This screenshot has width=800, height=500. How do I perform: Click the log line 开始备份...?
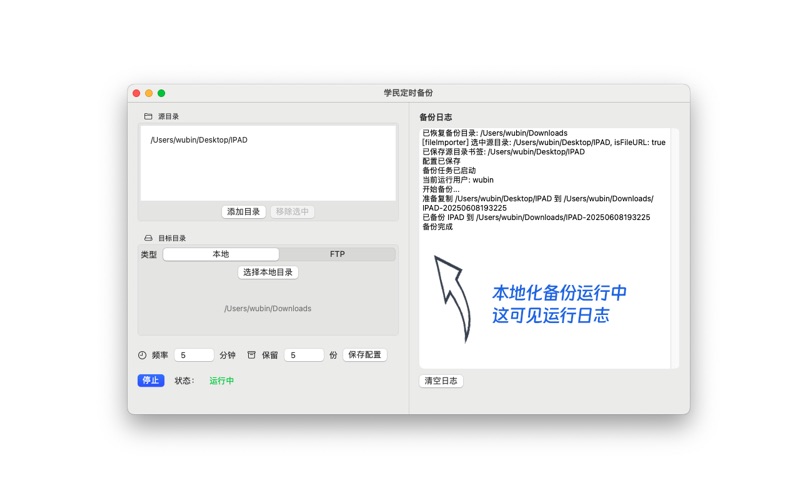[x=441, y=189]
